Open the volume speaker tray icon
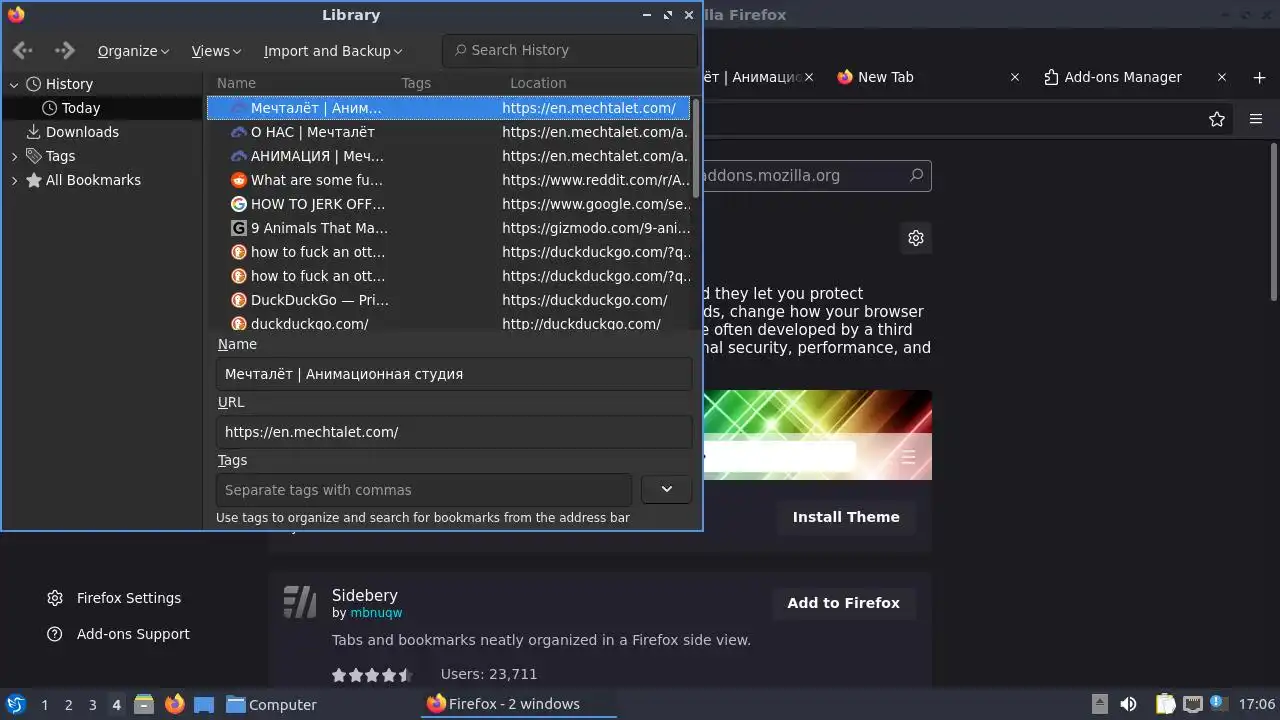Viewport: 1280px width, 720px height. [x=1128, y=704]
